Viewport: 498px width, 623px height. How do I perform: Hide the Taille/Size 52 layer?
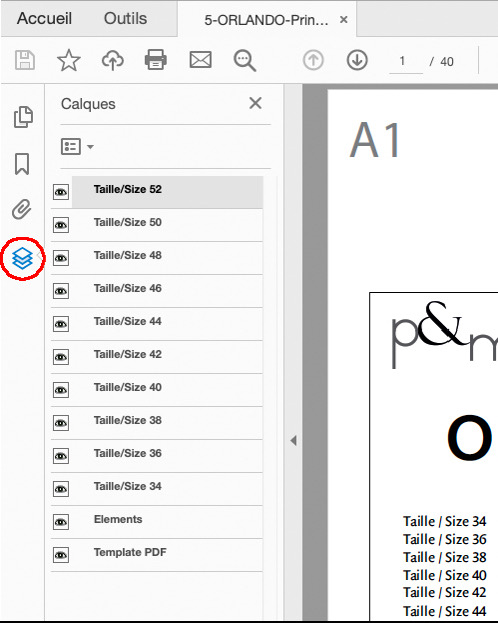click(61, 192)
